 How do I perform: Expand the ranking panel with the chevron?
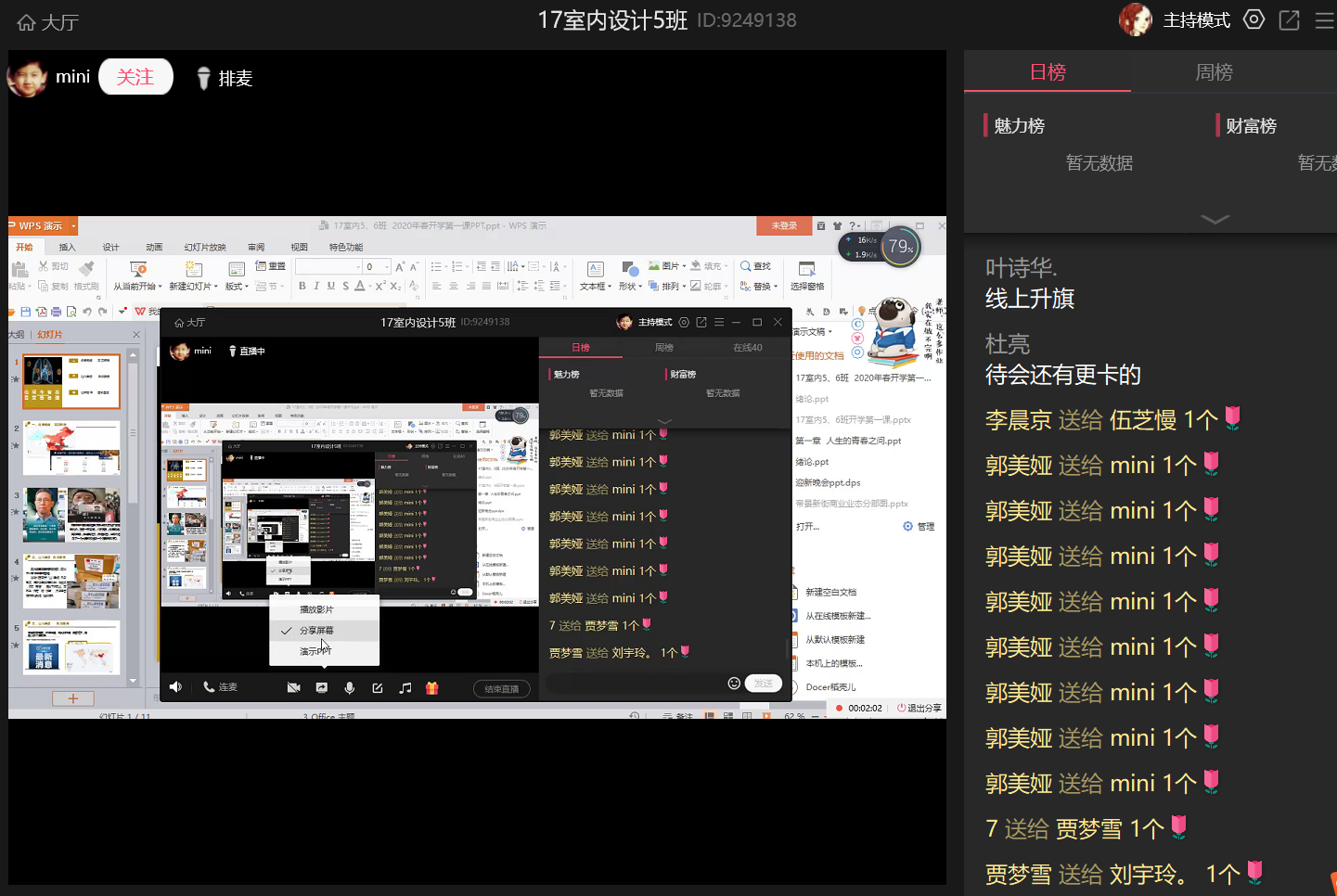pos(1215,220)
